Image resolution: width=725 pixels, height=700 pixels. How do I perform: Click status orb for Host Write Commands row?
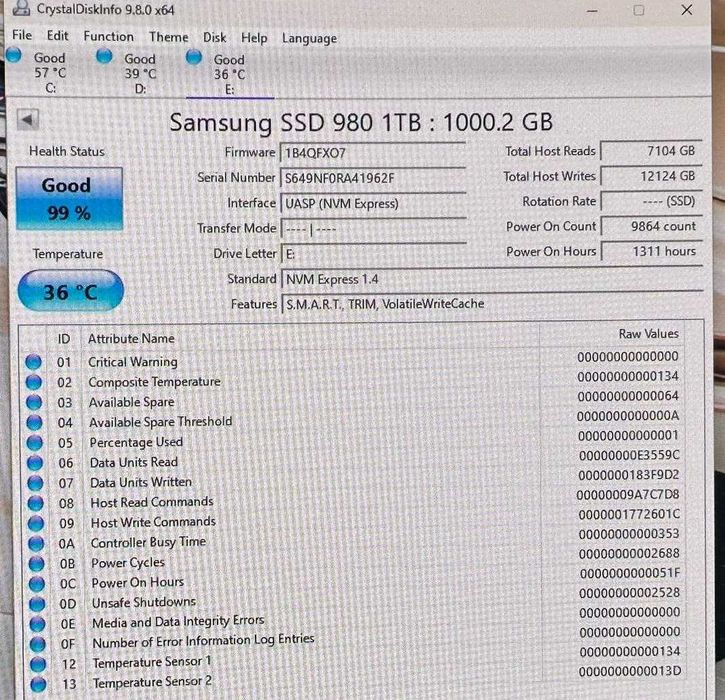36,523
